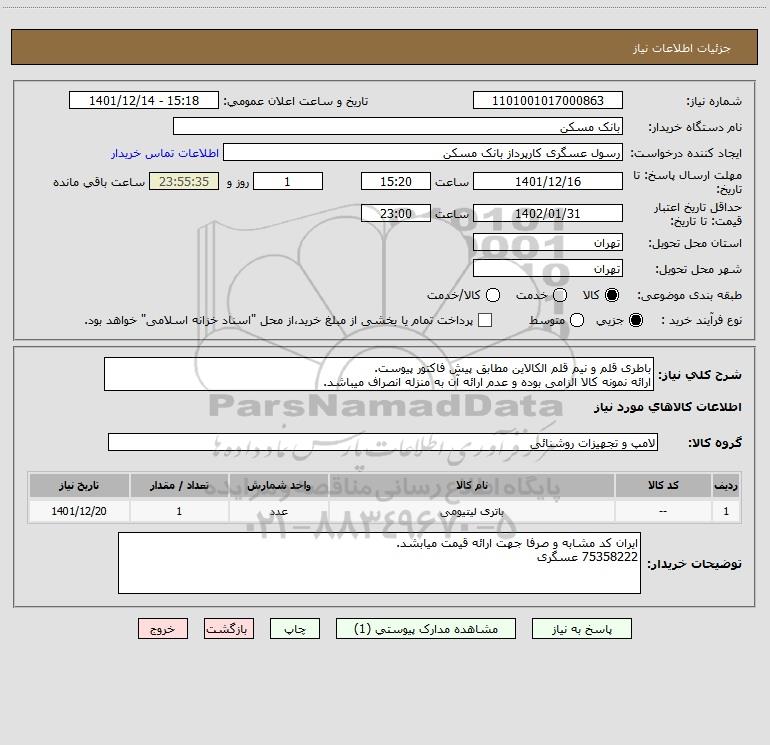This screenshot has width=770, height=745.
Task: Click the بانک مسکن buyer name field
Action: [x=398, y=126]
